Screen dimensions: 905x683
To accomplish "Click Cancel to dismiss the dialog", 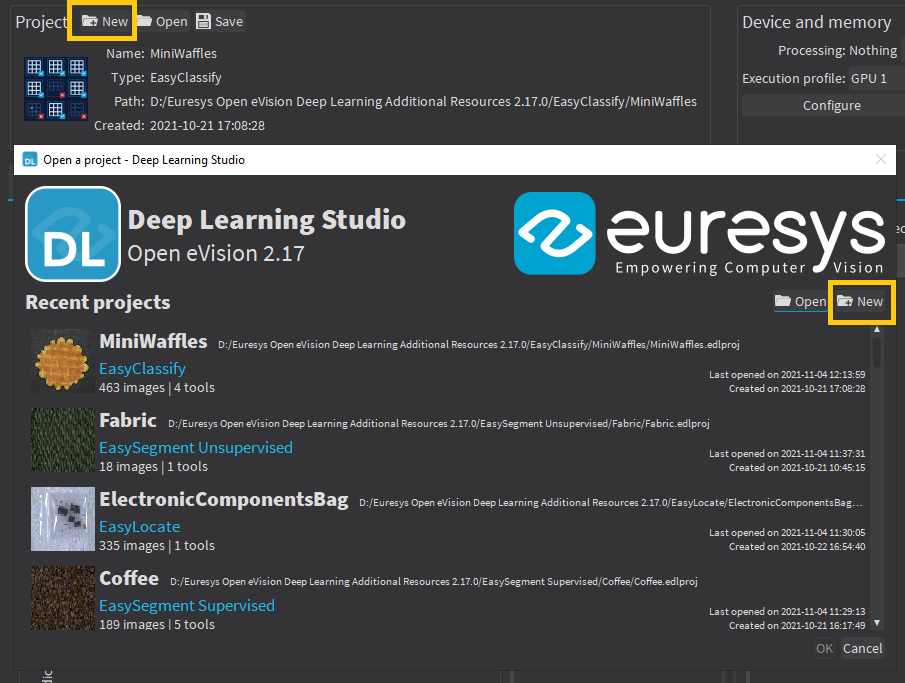I will (x=862, y=648).
